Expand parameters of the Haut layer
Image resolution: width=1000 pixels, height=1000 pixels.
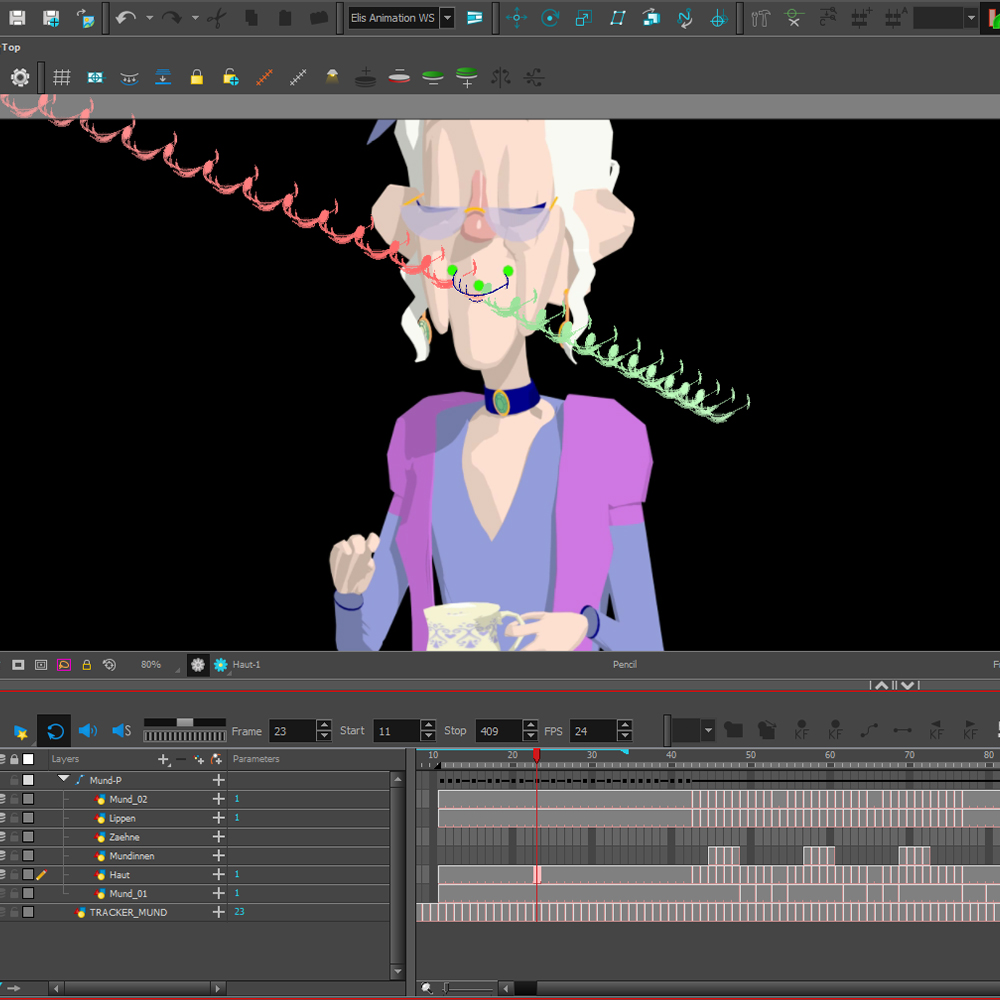click(219, 874)
